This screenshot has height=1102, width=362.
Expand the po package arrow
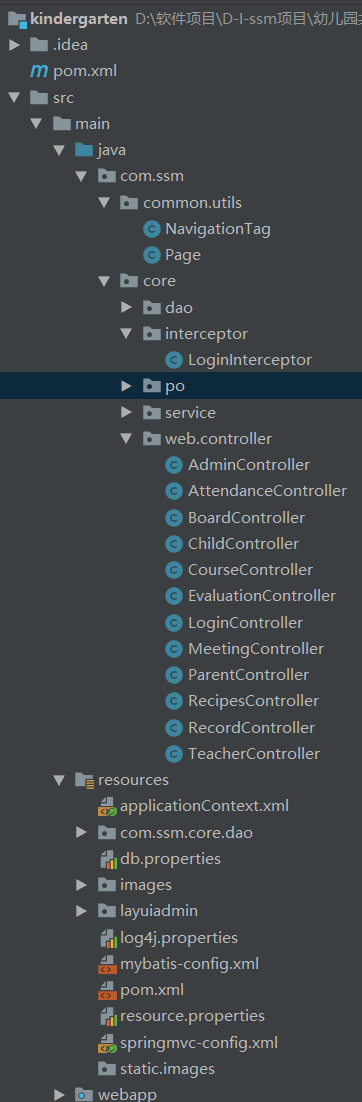(x=126, y=386)
